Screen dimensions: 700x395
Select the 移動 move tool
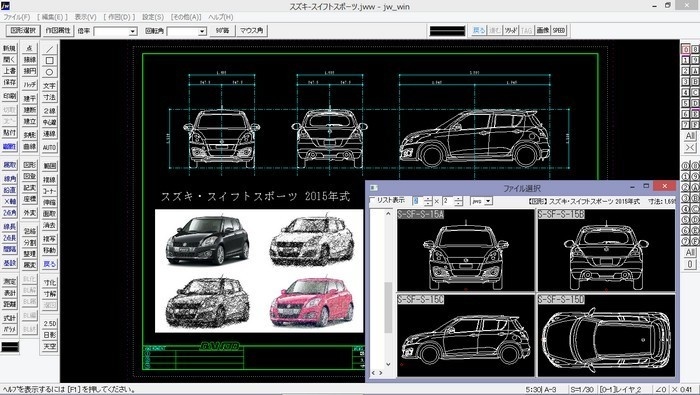(x=50, y=250)
